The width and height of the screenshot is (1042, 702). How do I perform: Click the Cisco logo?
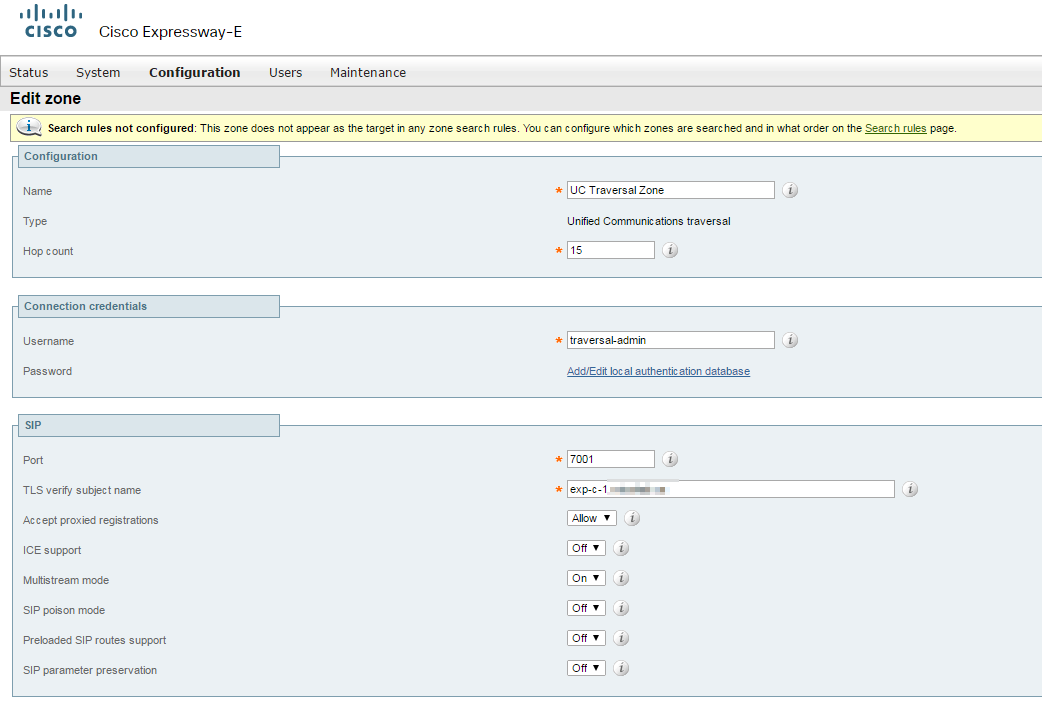[x=51, y=21]
